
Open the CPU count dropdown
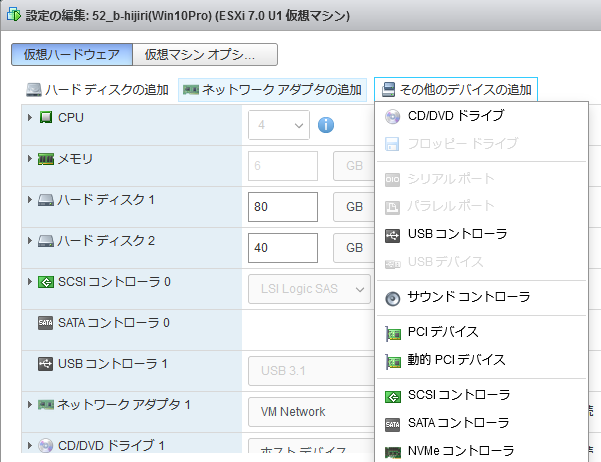279,125
